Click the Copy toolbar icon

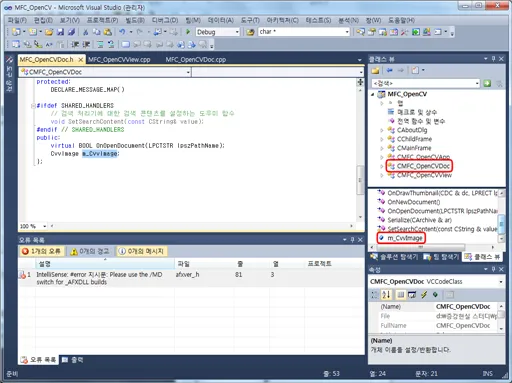click(96, 32)
